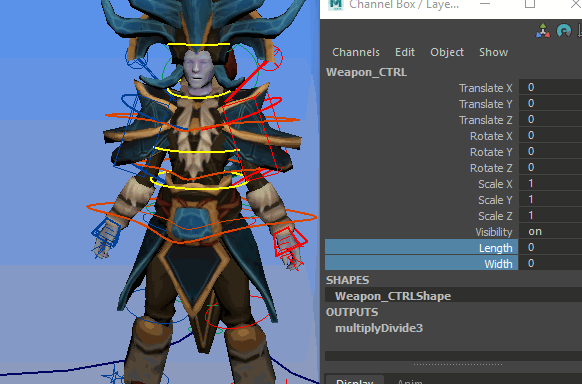Click the Rotate Z value field
The image size is (582, 384).
tap(550, 167)
